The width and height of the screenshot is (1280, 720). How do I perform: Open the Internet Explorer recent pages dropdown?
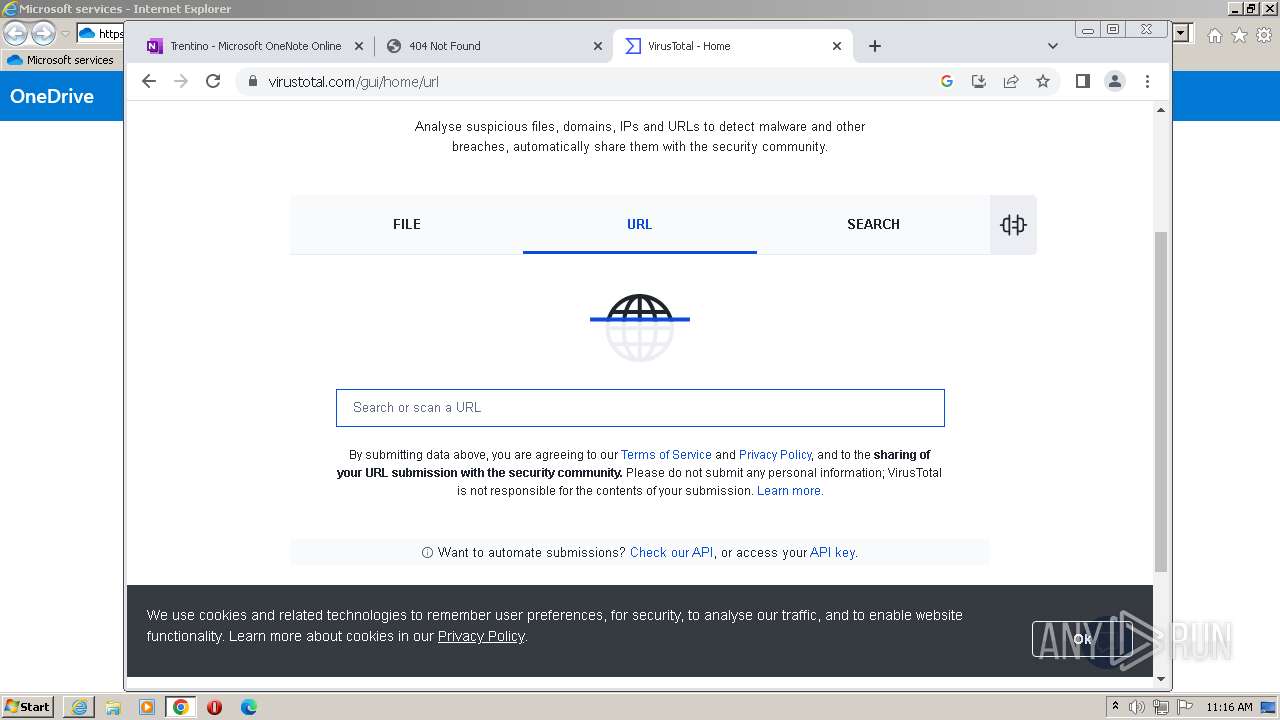pos(65,34)
